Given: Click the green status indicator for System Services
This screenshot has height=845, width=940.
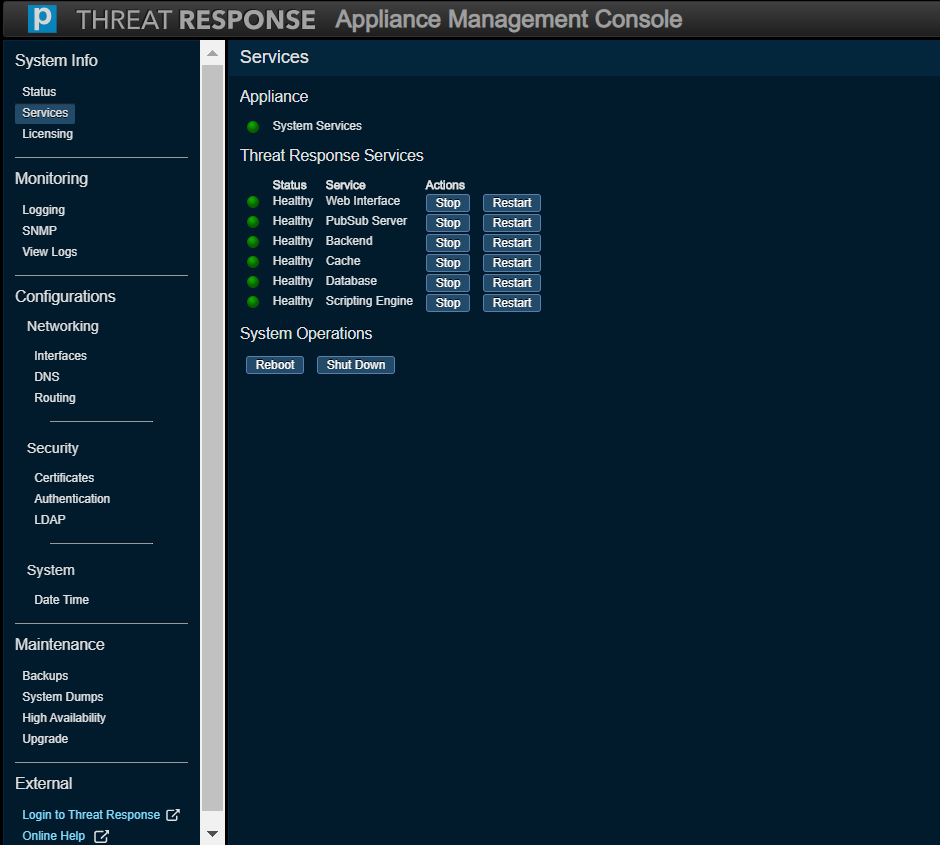Looking at the screenshot, I should 253,126.
